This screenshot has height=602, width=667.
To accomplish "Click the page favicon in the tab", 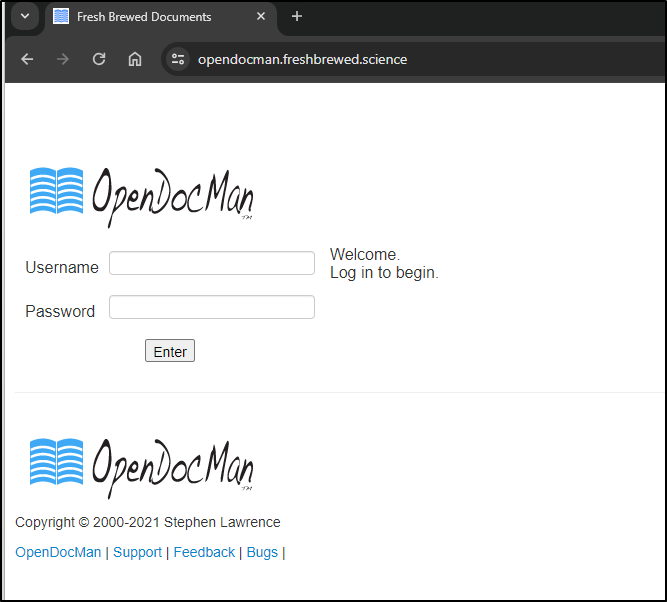I will 61,17.
